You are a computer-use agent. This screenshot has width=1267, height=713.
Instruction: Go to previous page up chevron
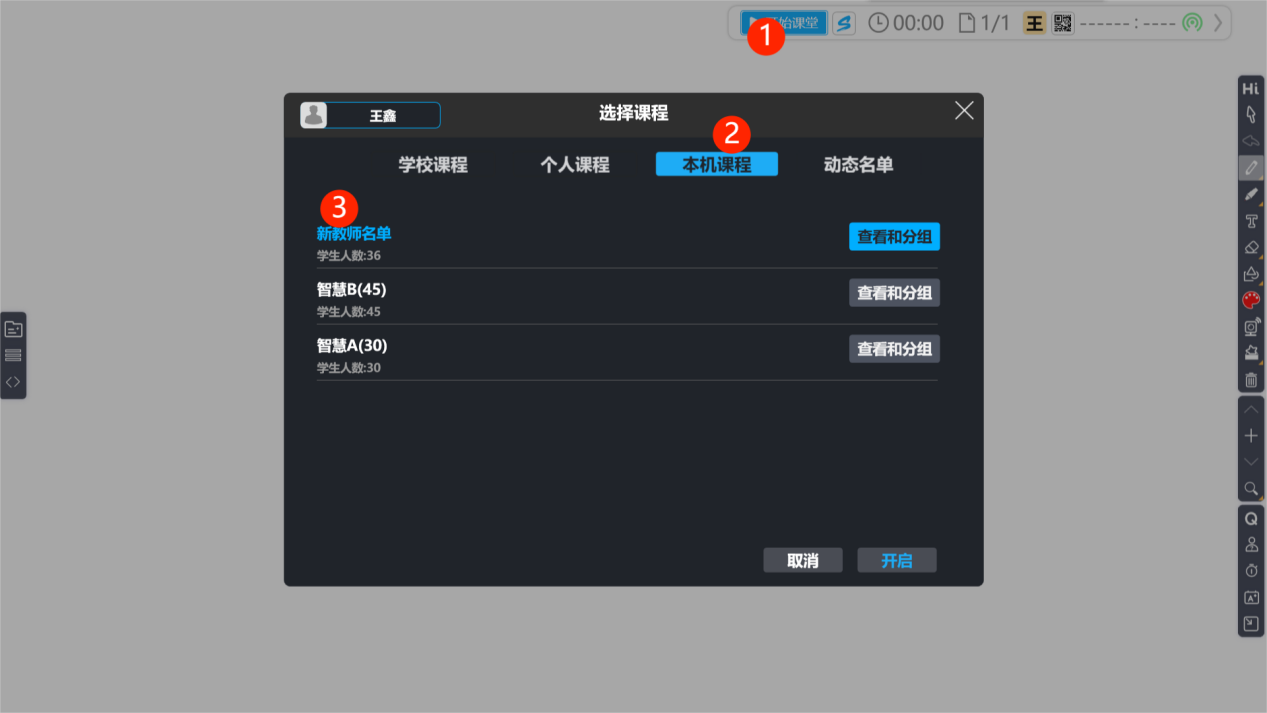[1251, 410]
